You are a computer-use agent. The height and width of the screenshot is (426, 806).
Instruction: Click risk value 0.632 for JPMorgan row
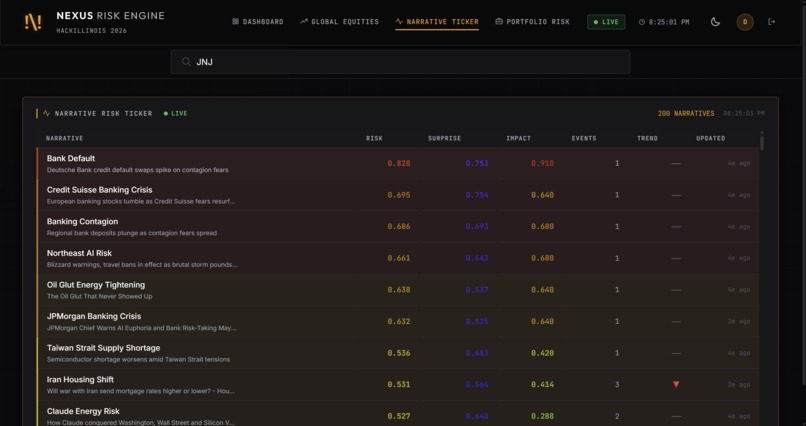[x=399, y=322]
